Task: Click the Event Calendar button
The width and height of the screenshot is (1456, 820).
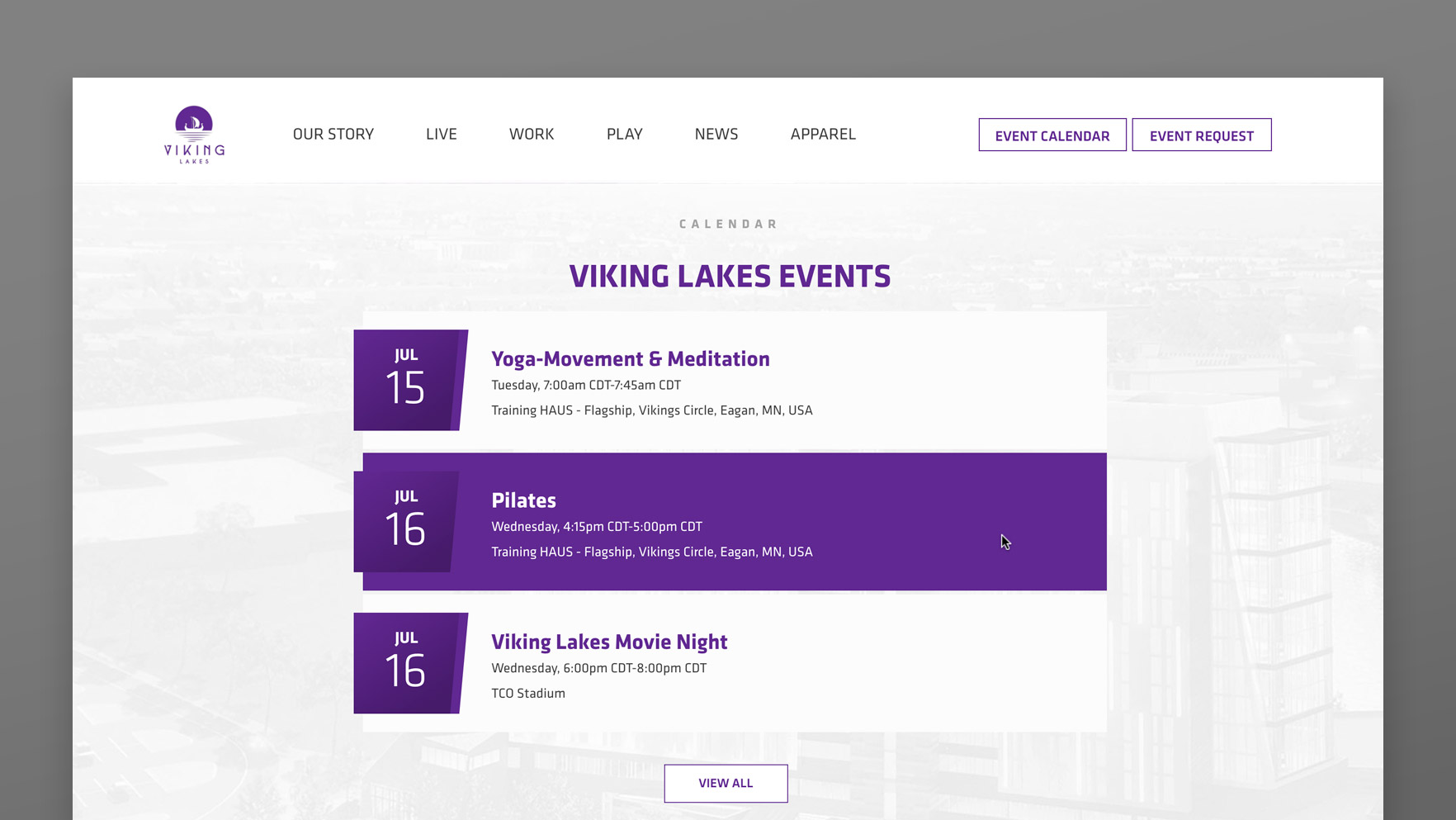Action: [1052, 135]
